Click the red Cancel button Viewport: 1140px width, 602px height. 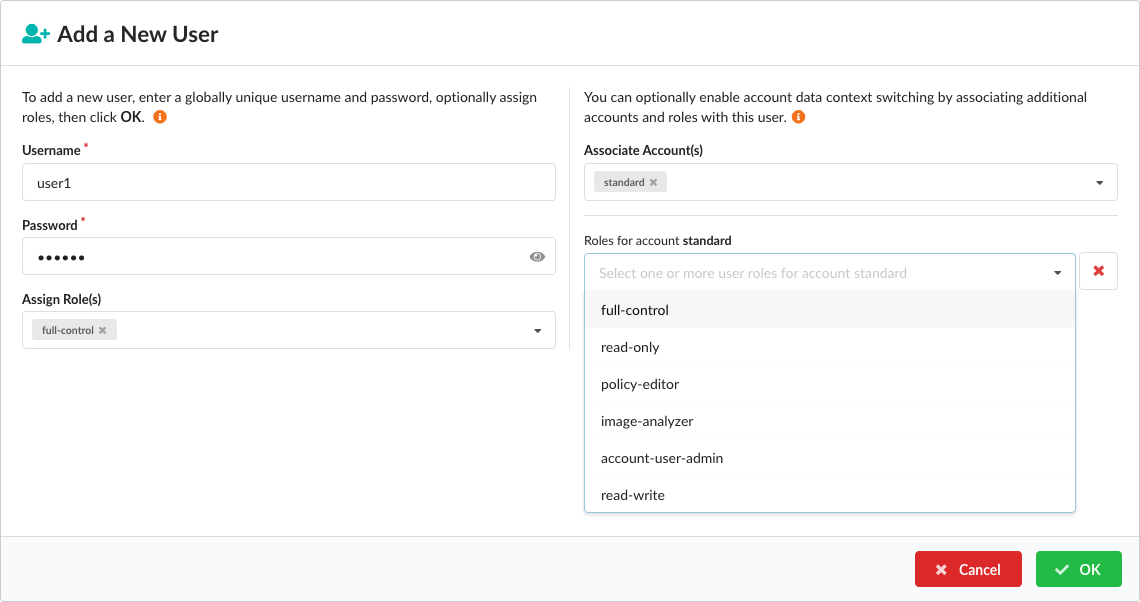[967, 569]
